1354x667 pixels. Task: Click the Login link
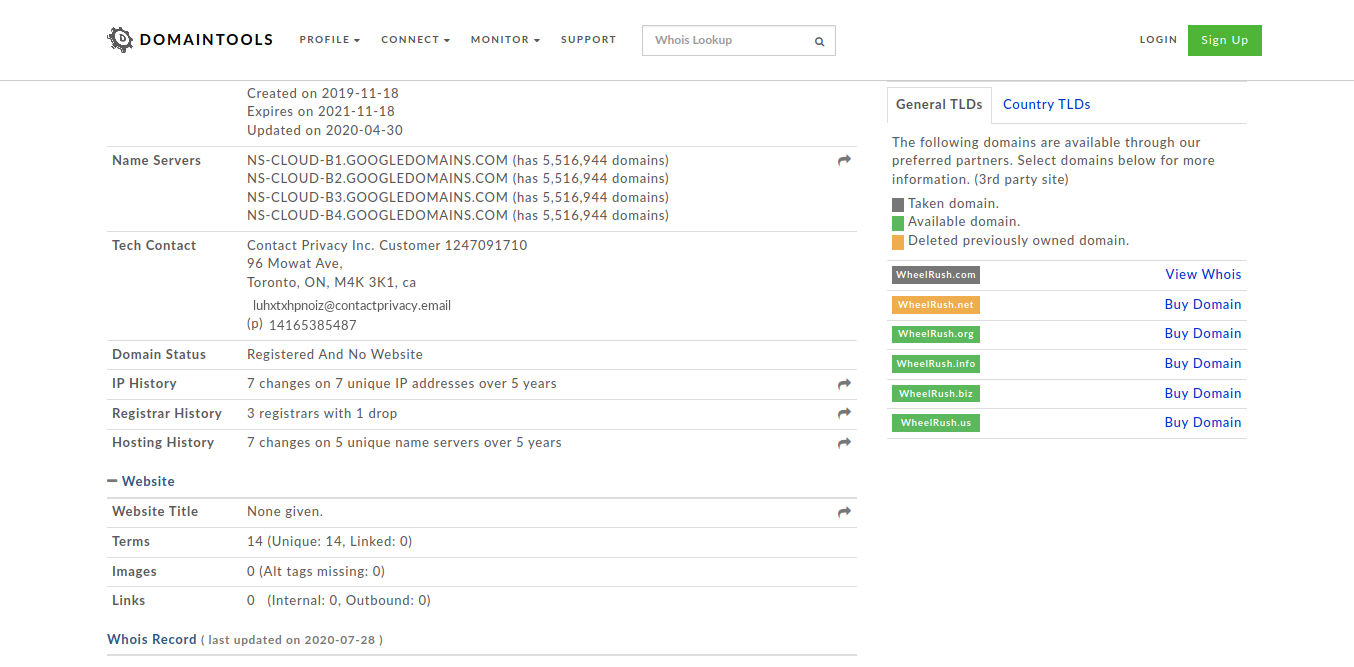pos(1158,40)
